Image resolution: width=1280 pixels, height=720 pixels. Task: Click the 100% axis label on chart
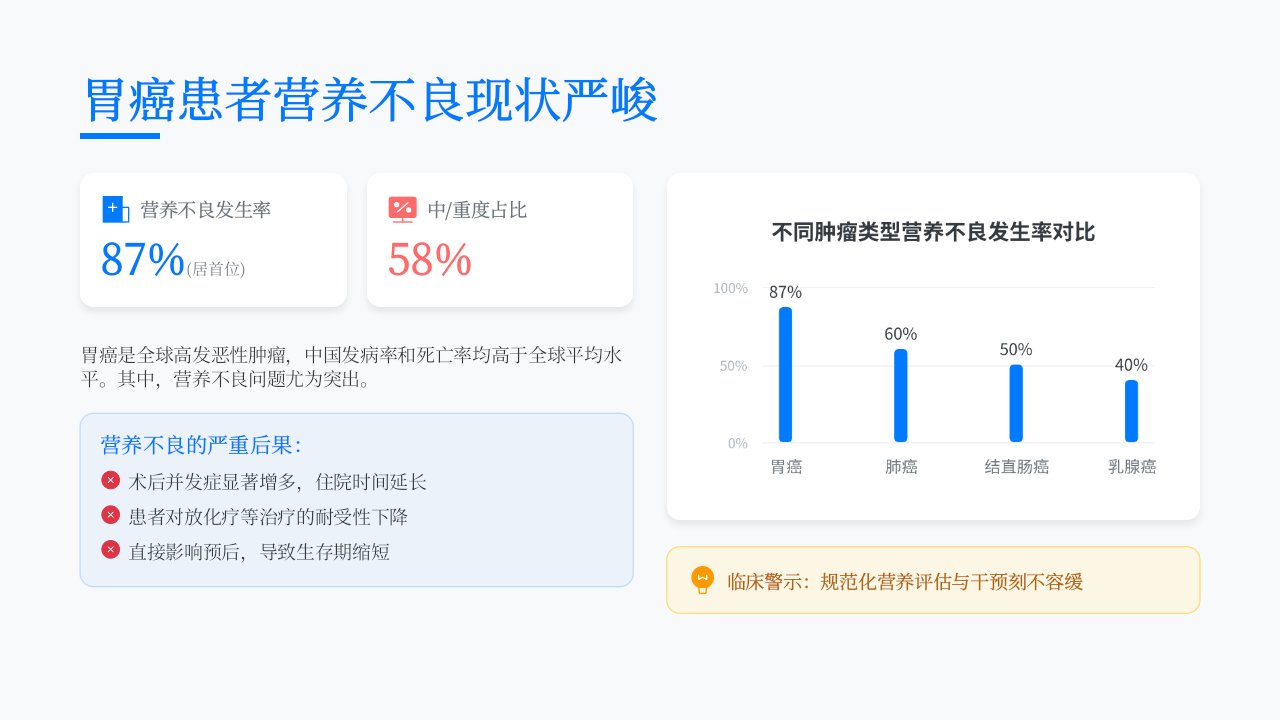tap(730, 288)
